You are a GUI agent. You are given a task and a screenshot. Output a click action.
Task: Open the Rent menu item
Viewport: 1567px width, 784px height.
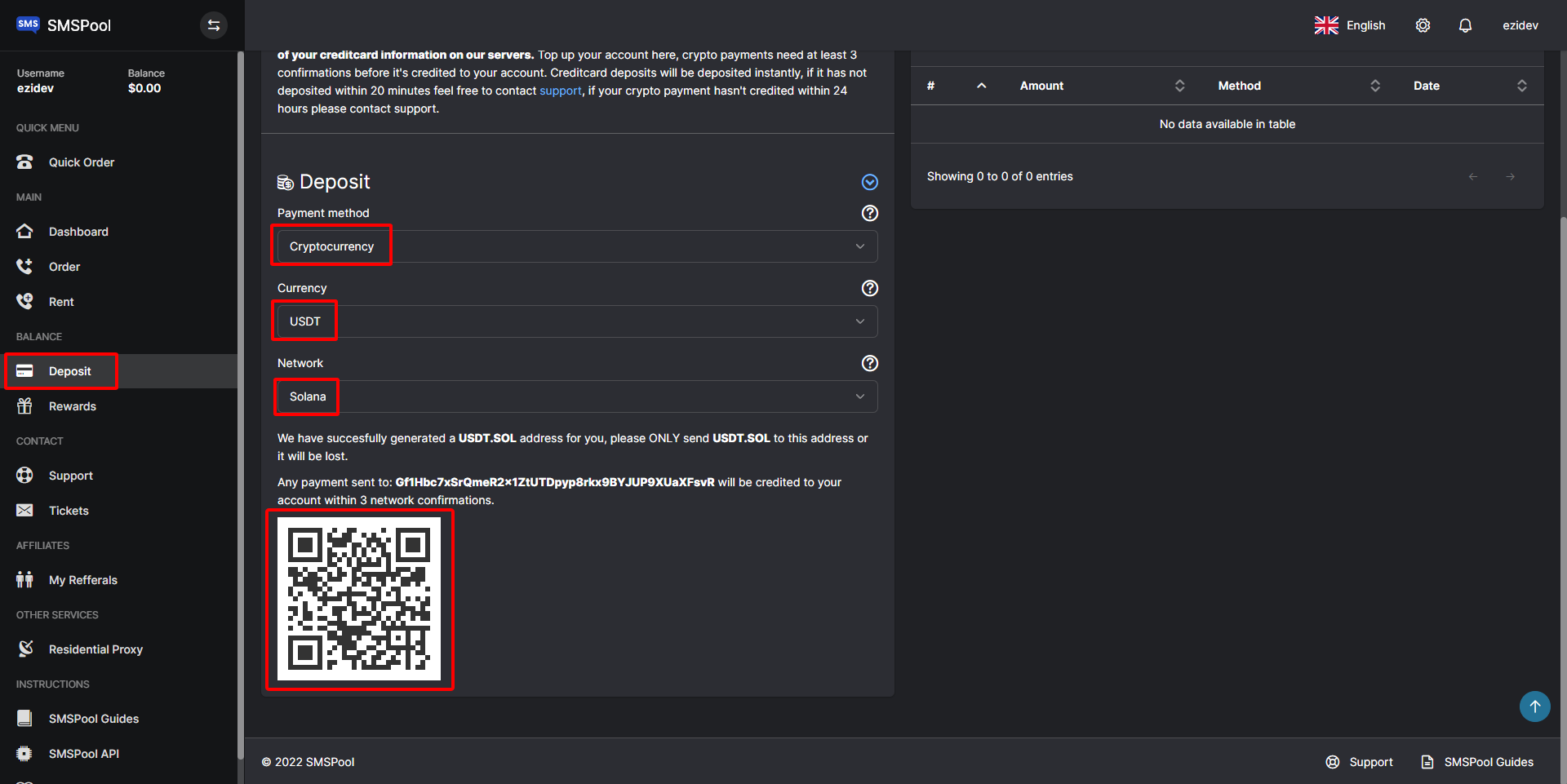click(x=61, y=302)
